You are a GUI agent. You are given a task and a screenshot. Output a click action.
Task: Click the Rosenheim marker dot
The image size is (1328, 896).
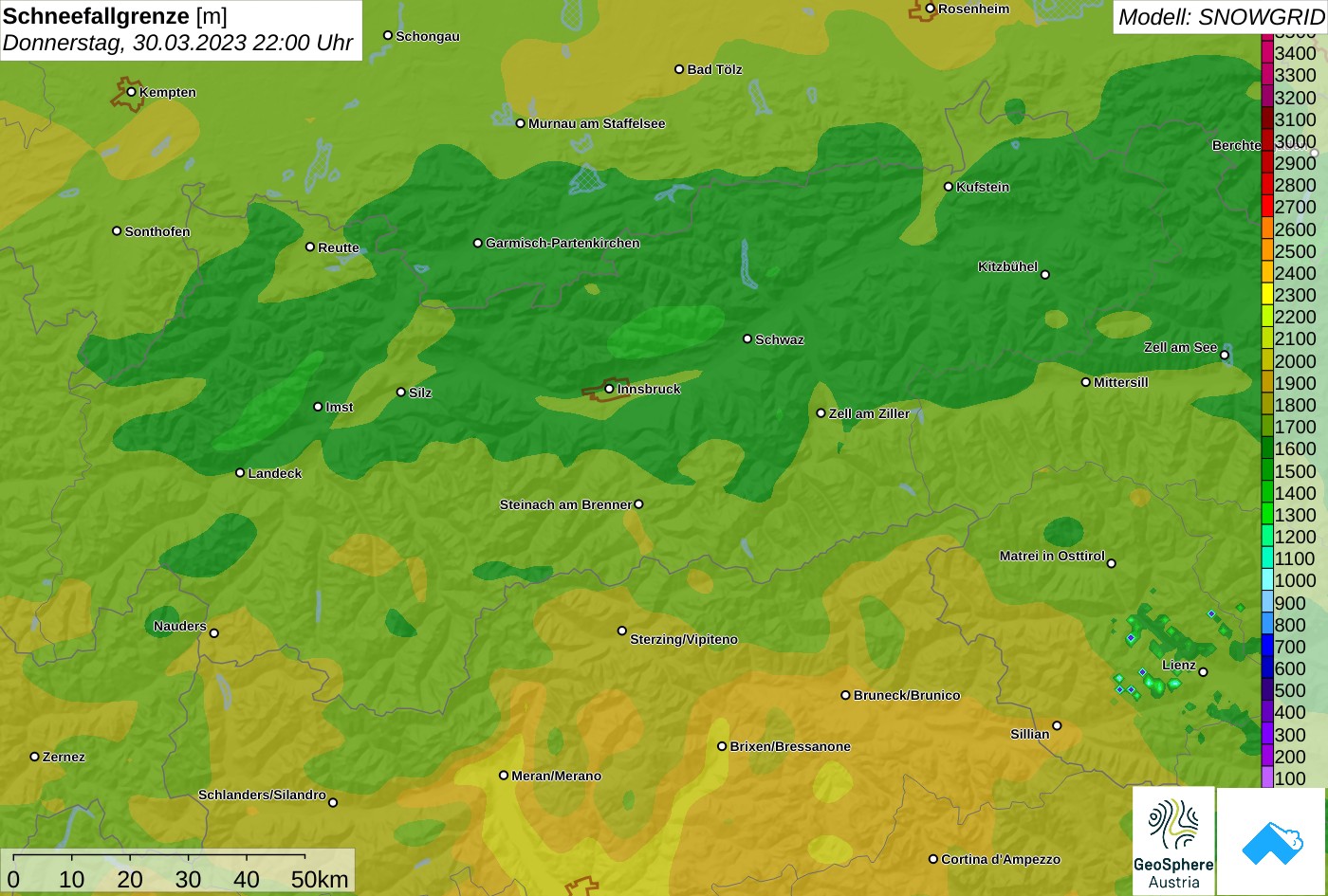tap(930, 9)
